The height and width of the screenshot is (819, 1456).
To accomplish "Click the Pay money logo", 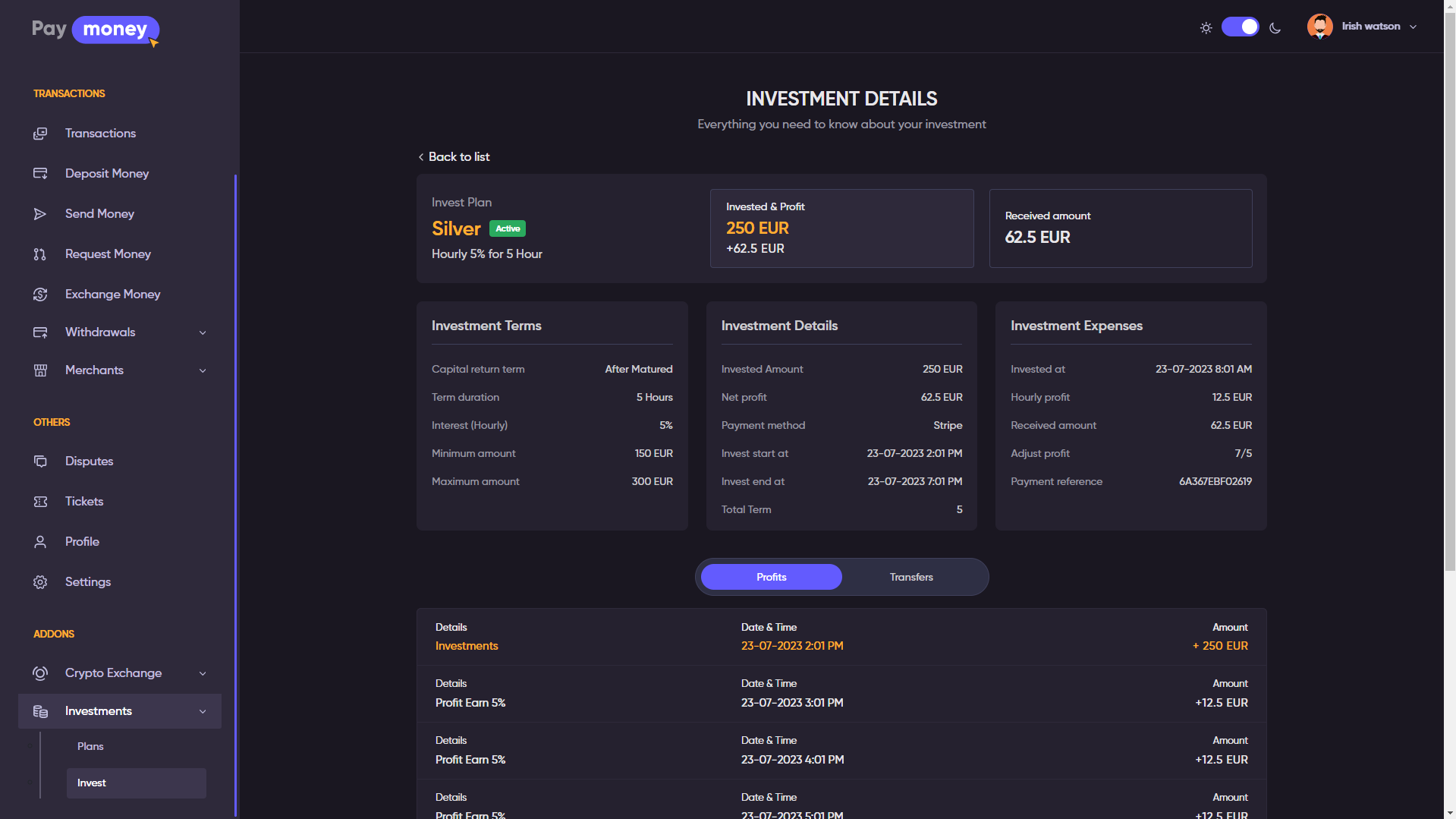I will pos(96,30).
